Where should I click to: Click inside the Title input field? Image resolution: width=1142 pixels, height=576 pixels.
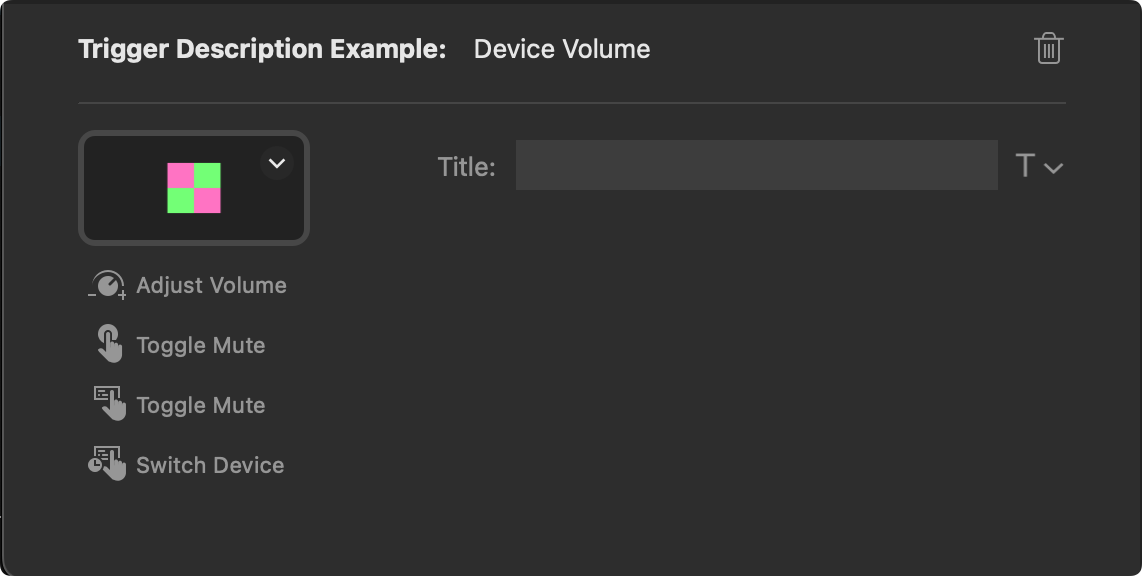coord(756,165)
